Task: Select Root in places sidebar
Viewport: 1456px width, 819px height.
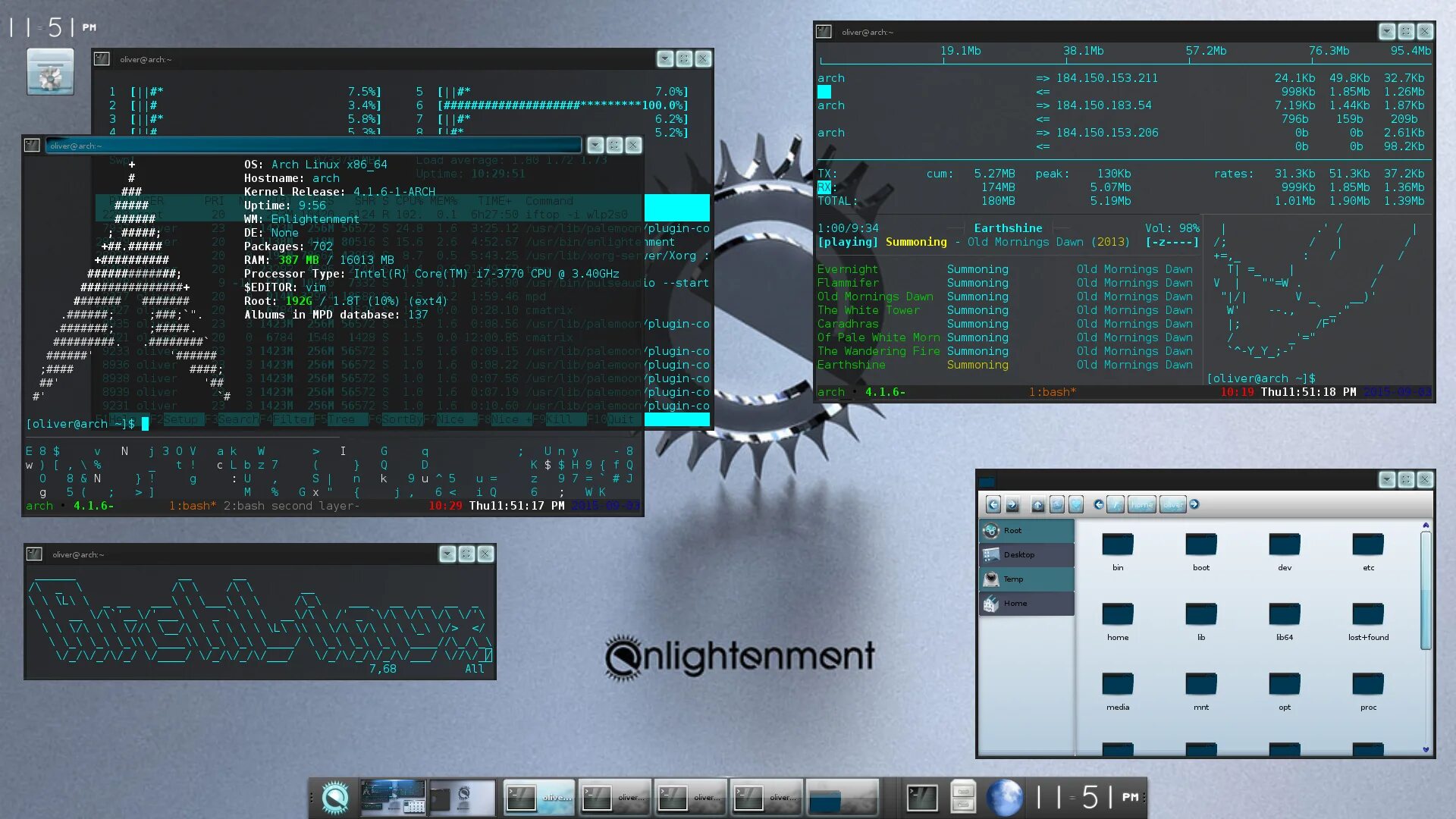Action: (x=1026, y=531)
